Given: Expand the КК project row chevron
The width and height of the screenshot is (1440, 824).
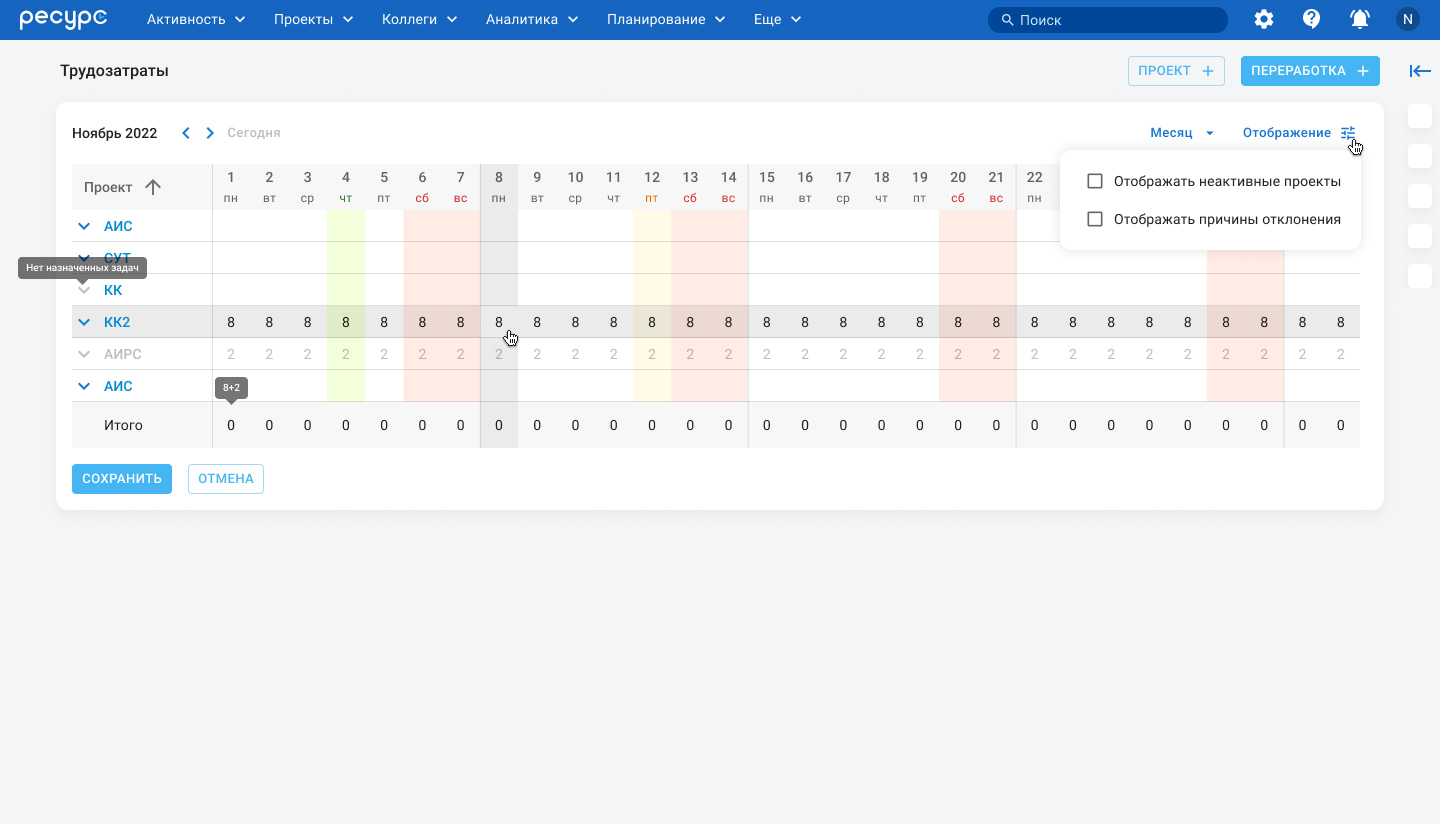Looking at the screenshot, I should 84,290.
